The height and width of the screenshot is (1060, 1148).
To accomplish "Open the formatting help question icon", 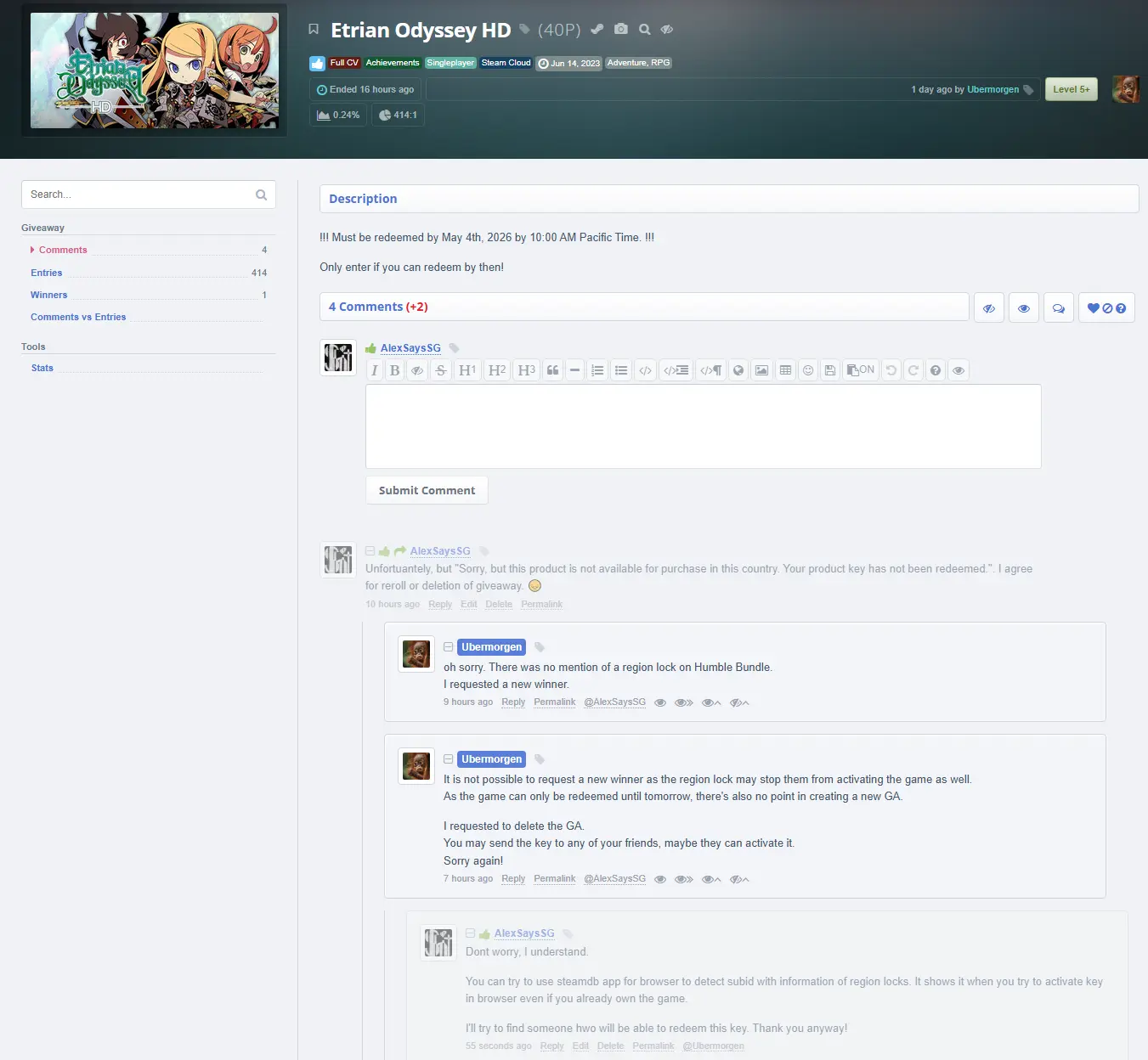I will coord(936,370).
